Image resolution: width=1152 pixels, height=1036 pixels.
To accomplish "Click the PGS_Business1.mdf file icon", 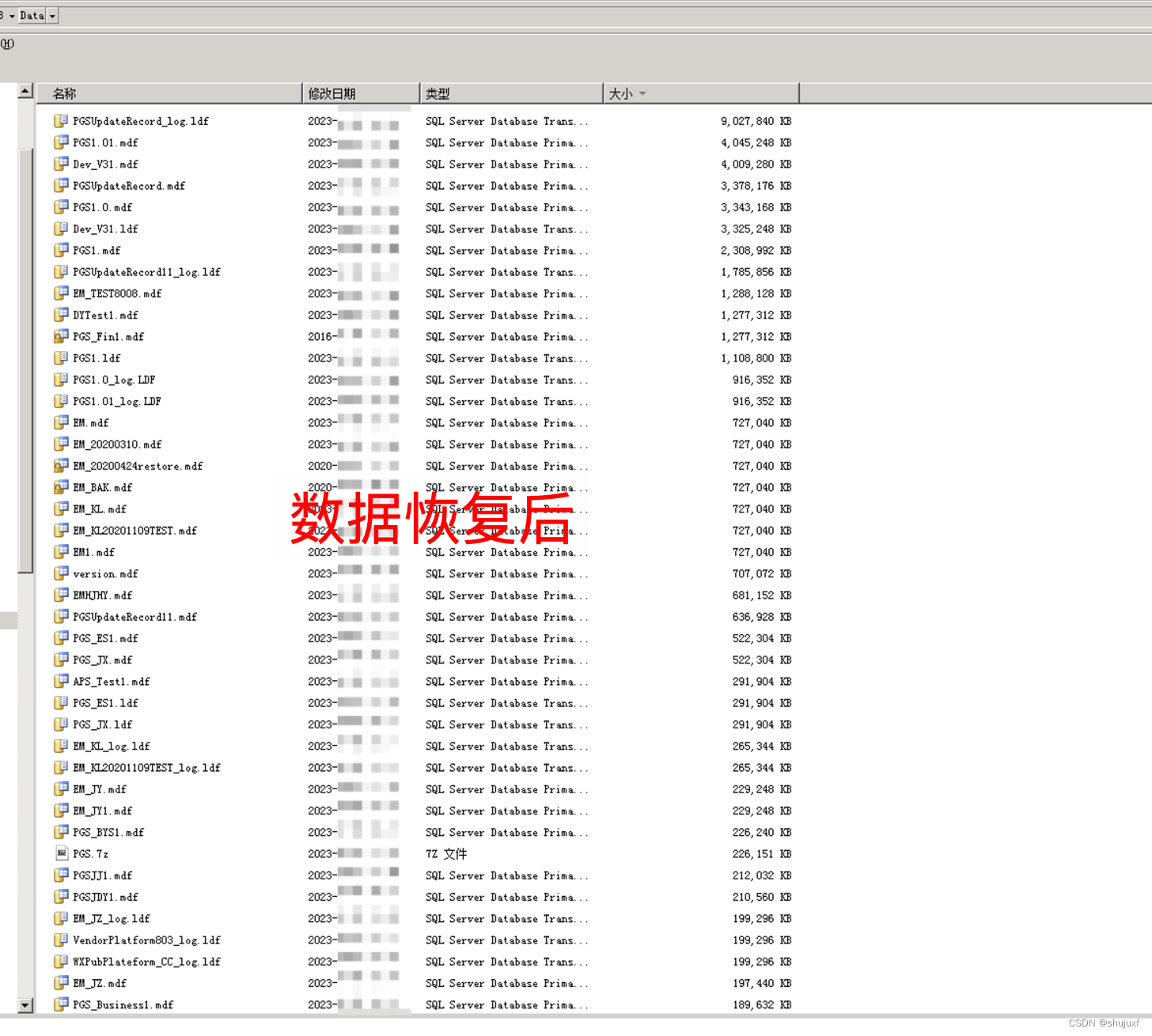I will (61, 1004).
